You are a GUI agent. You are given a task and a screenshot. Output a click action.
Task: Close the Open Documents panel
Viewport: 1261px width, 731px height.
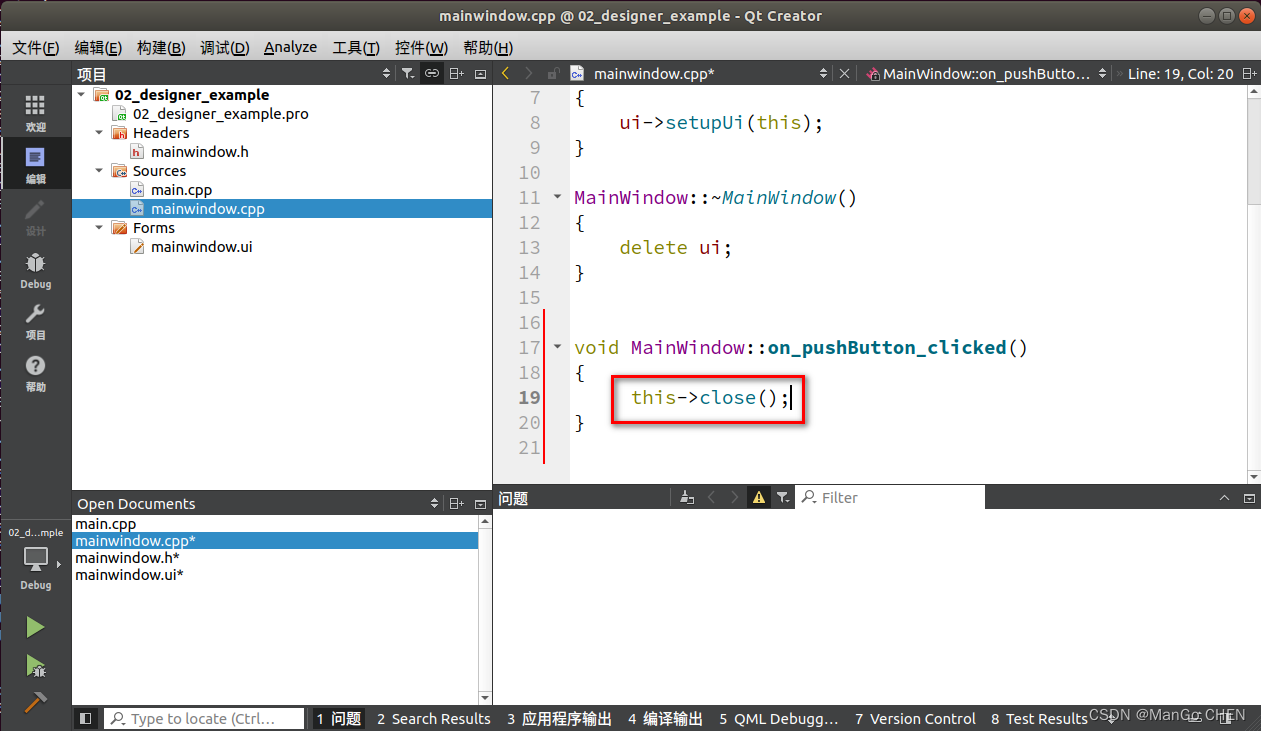coord(480,503)
